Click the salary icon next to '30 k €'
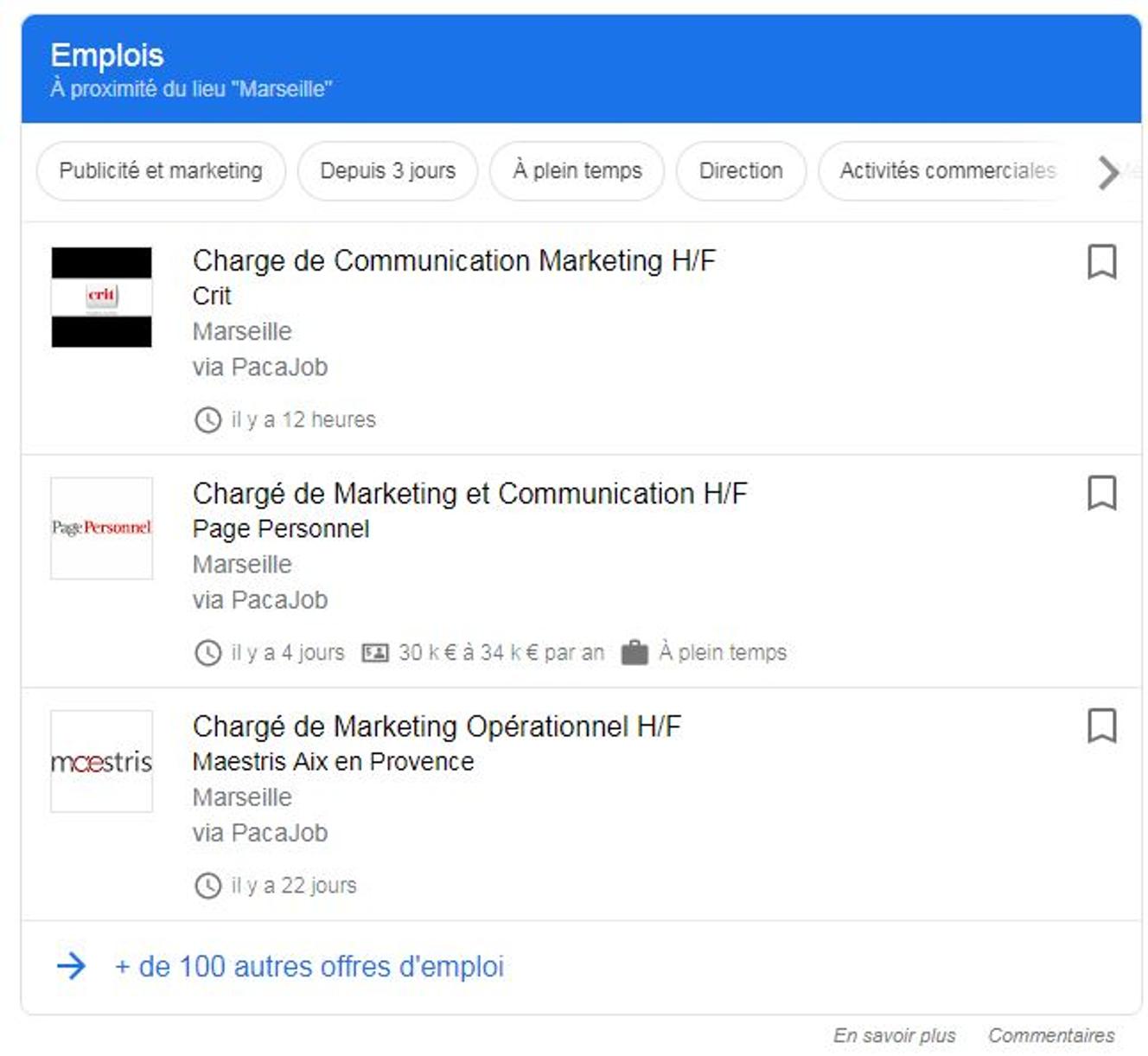 coord(375,653)
